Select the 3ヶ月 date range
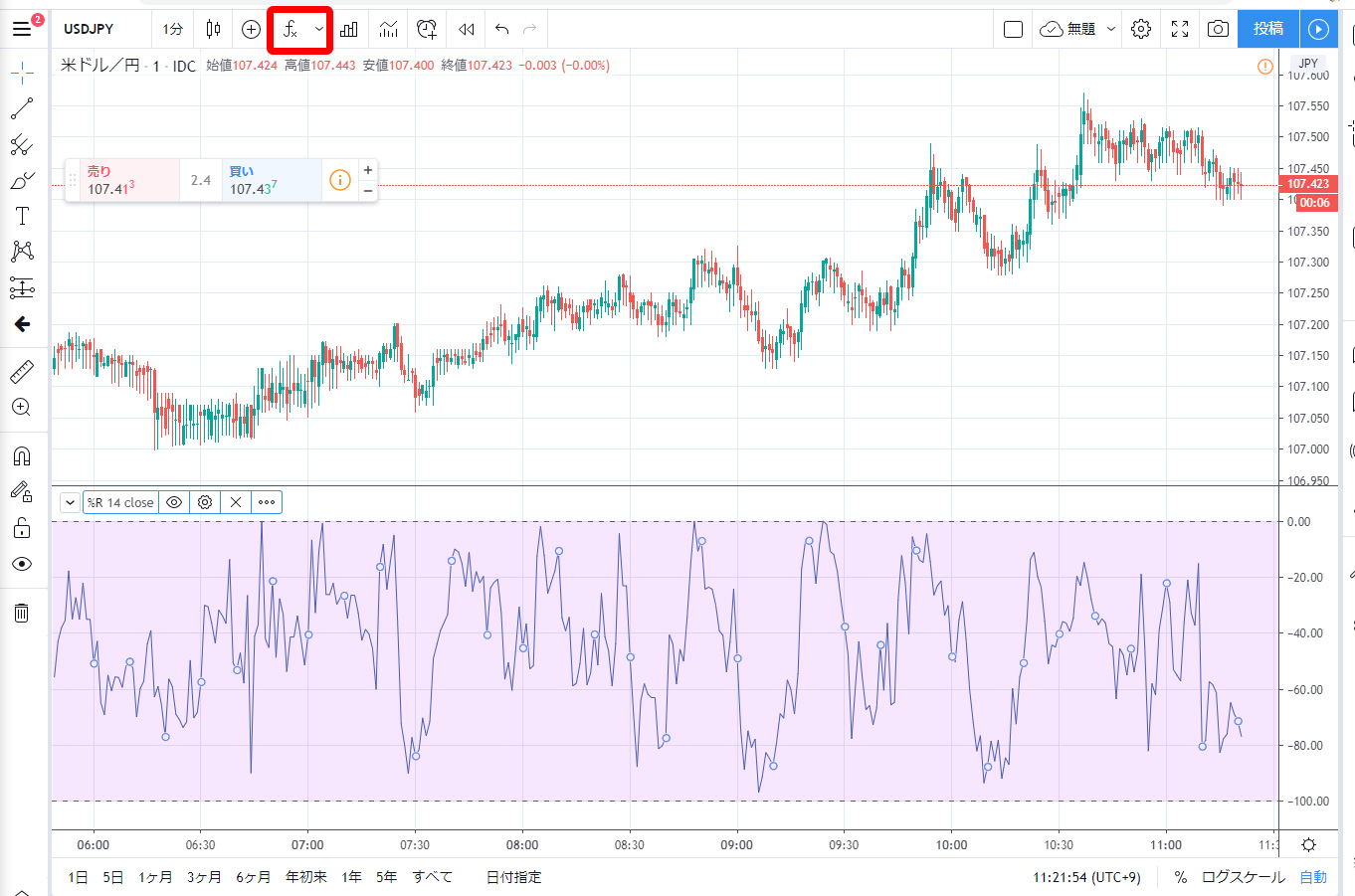The height and width of the screenshot is (896, 1355). (204, 877)
